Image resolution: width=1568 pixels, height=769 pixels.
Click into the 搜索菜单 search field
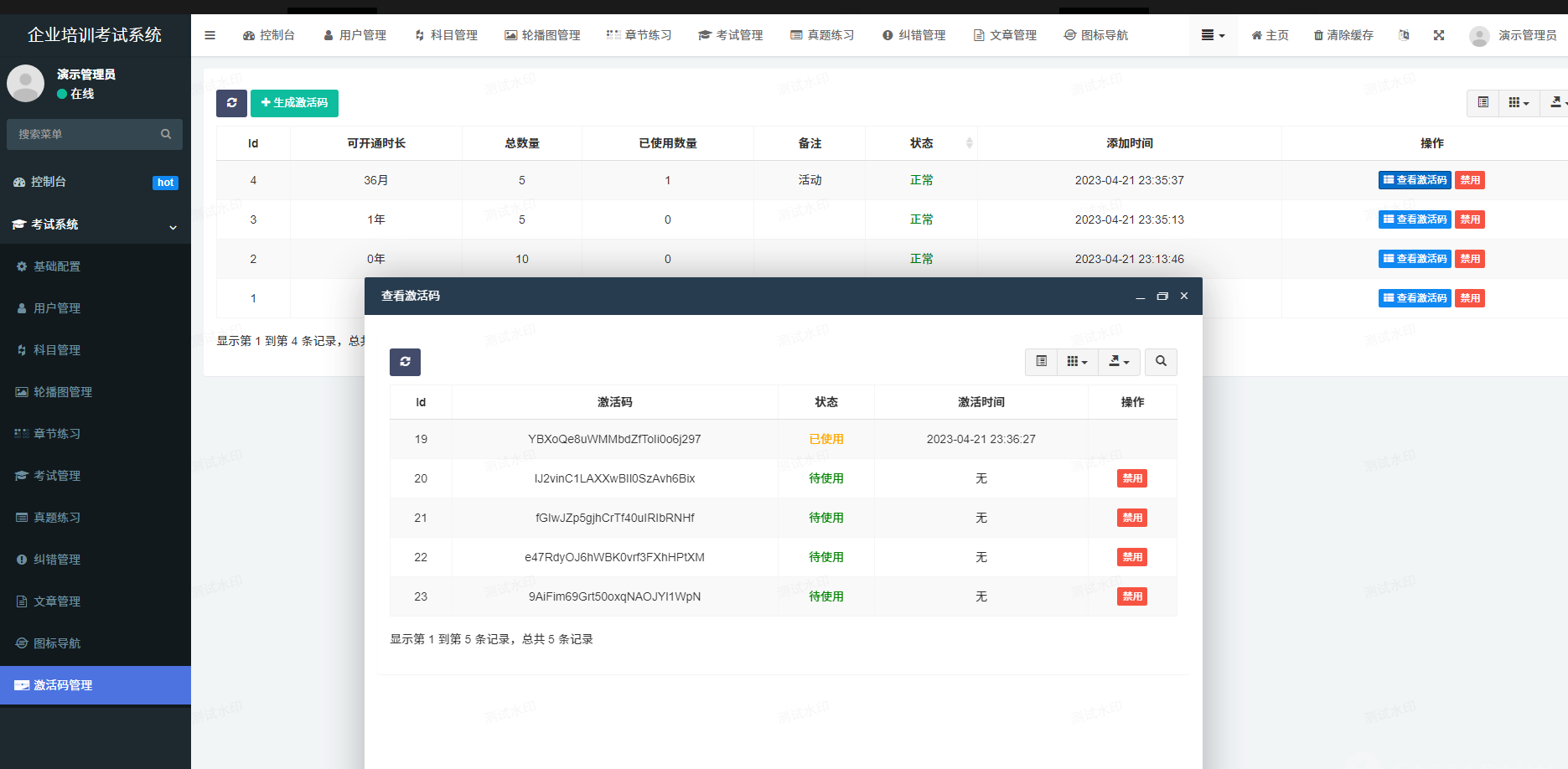[84, 134]
